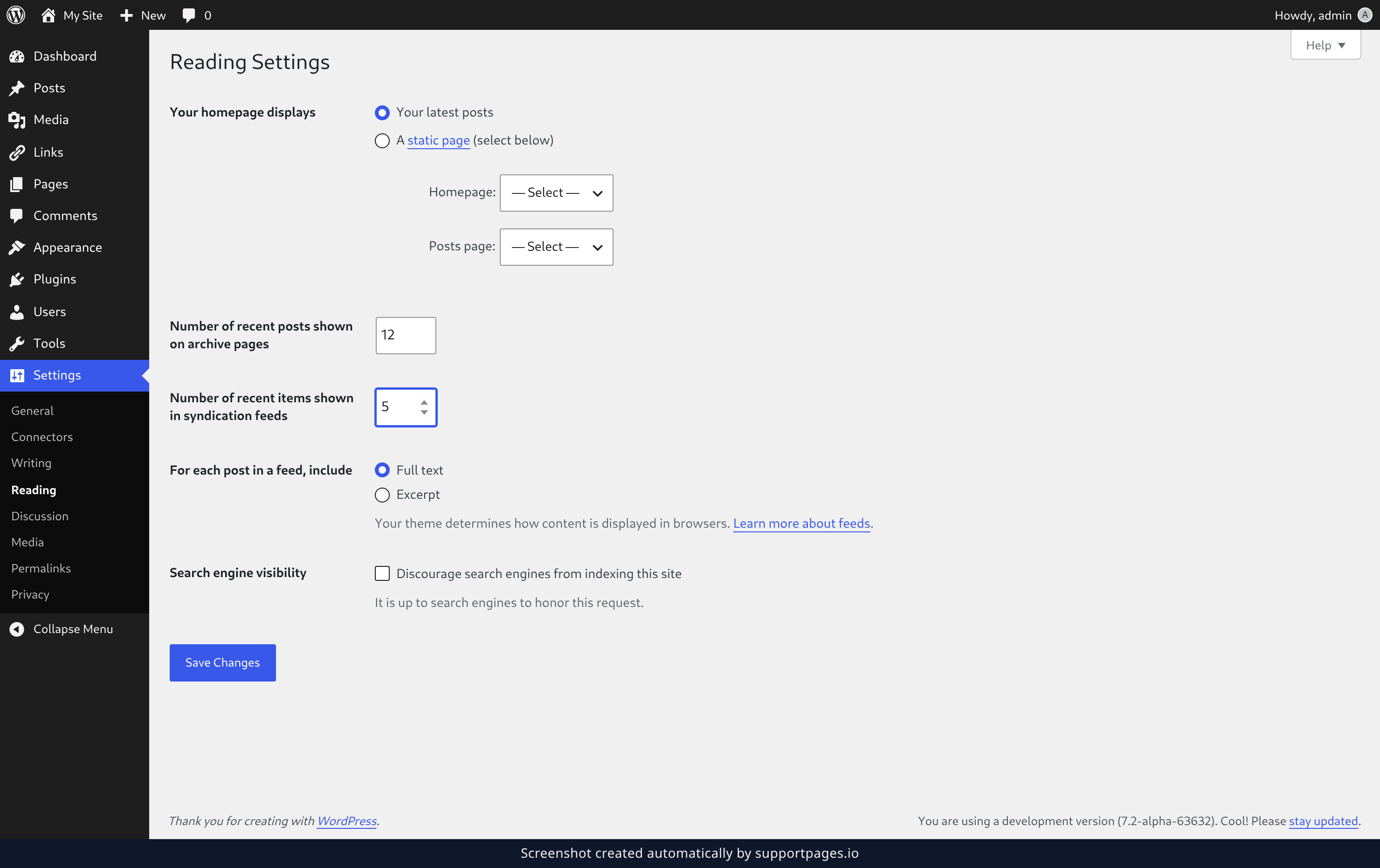Click the Appearance paintbrush icon
The height and width of the screenshot is (868, 1380).
[x=17, y=248]
